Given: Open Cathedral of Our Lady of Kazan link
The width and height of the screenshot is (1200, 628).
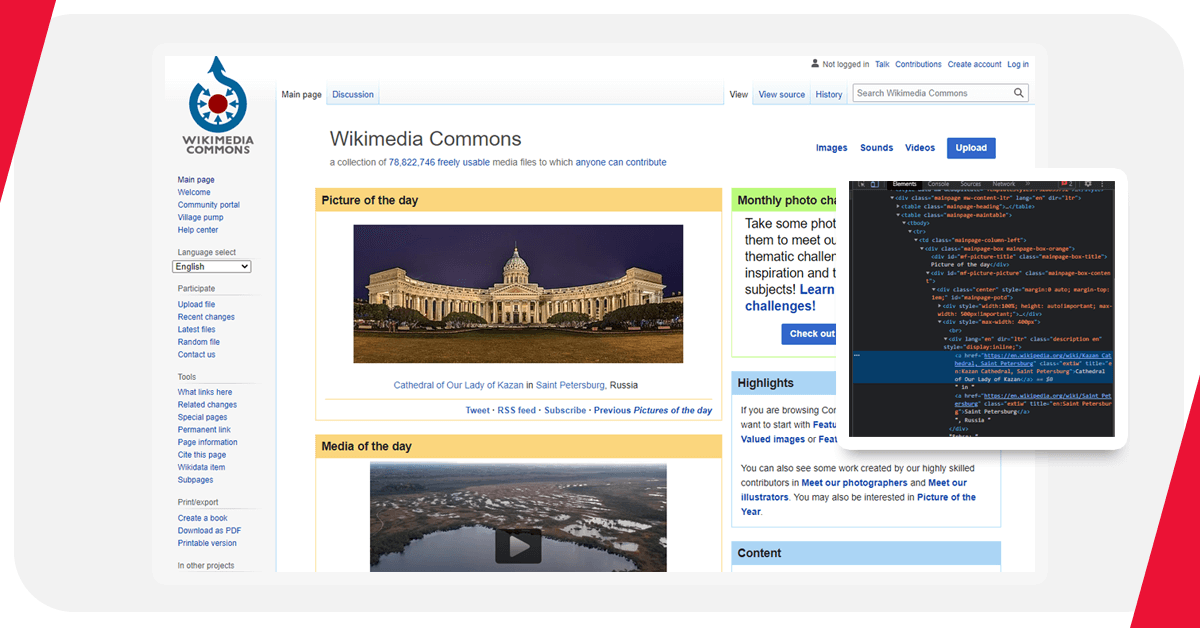Looking at the screenshot, I should click(459, 385).
